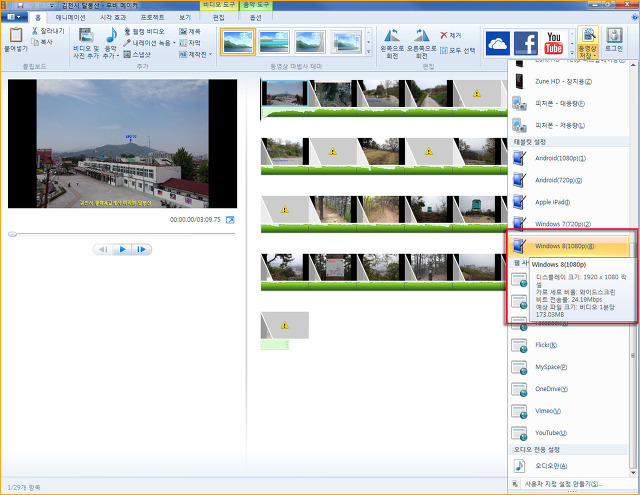Add videos and photos
Viewport: 640px width, 495px height.
(86, 43)
